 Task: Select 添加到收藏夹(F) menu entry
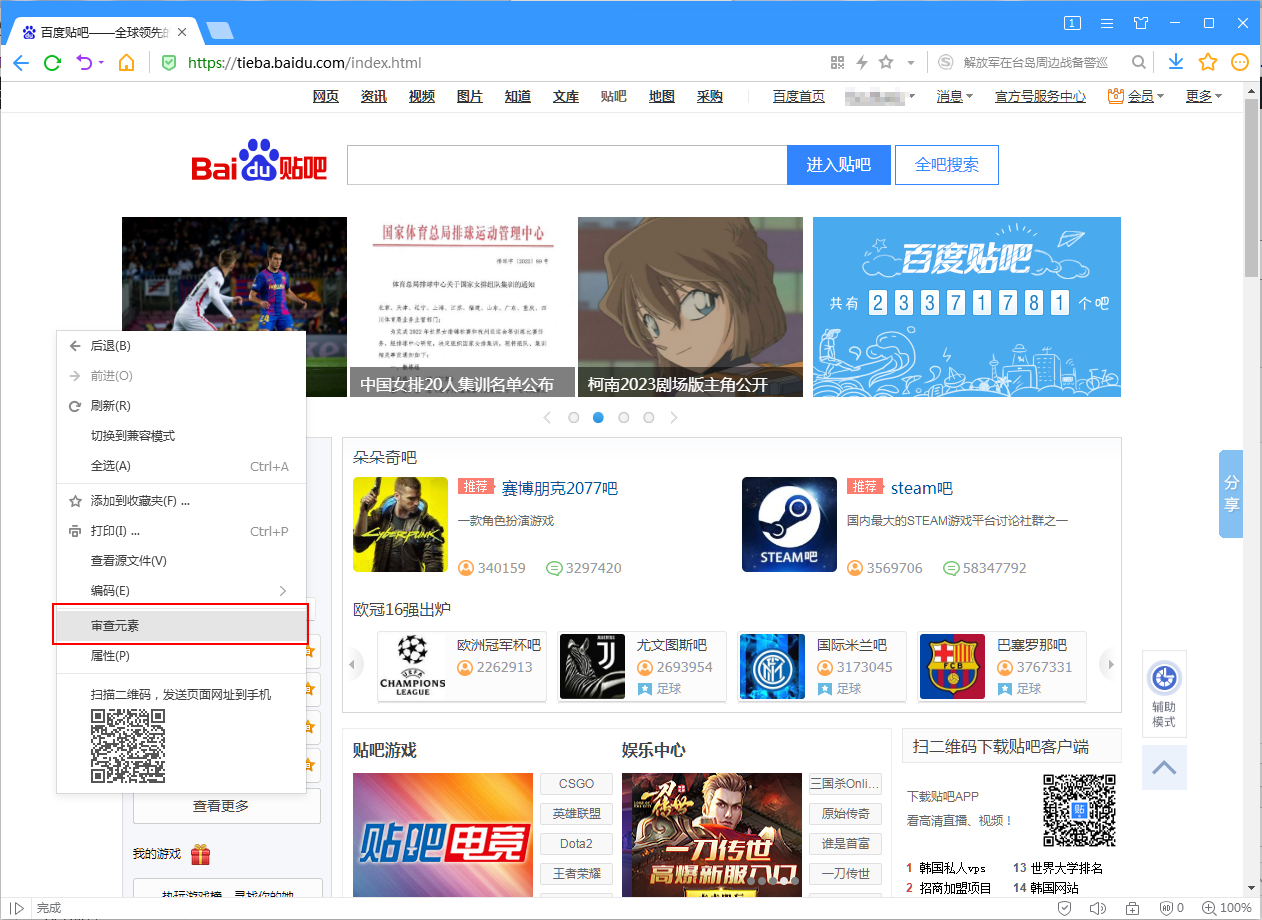[181, 501]
